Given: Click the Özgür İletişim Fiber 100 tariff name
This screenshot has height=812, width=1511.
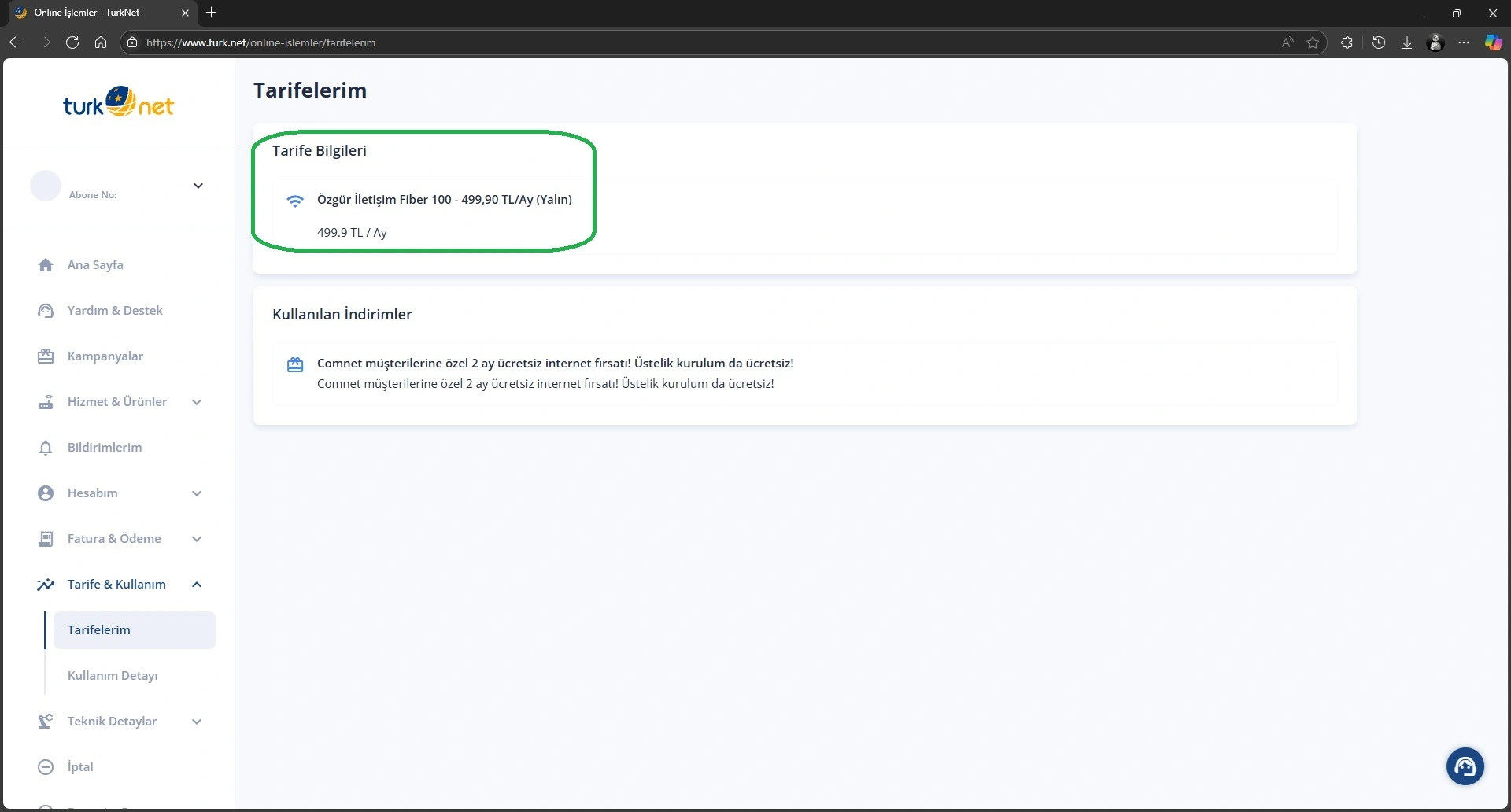Looking at the screenshot, I should pyautogui.click(x=445, y=200).
